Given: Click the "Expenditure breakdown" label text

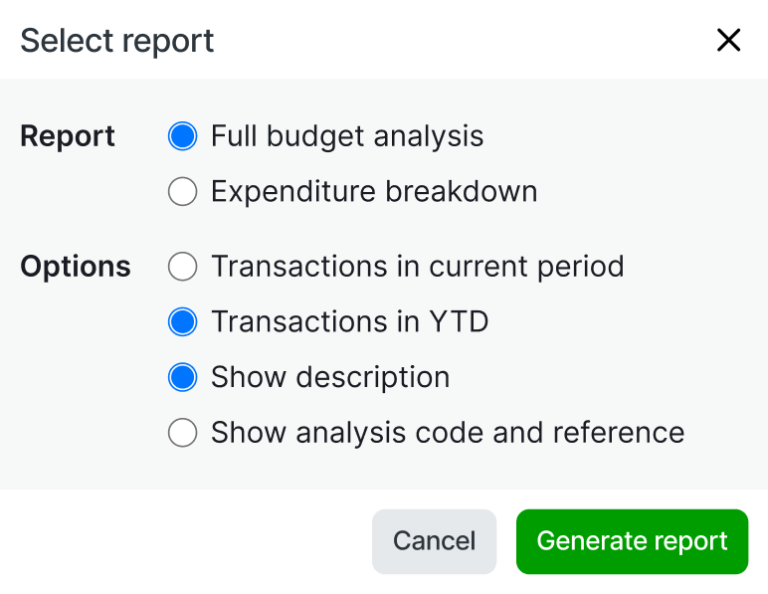Looking at the screenshot, I should 374,191.
